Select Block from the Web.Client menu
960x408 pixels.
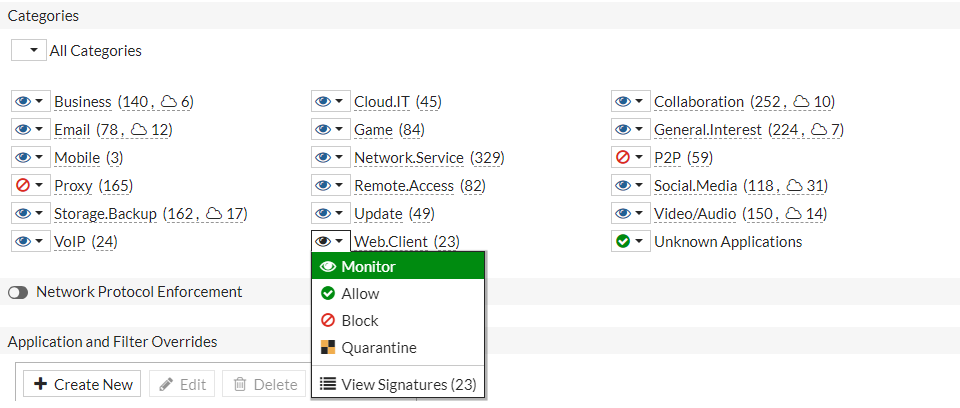click(x=359, y=321)
